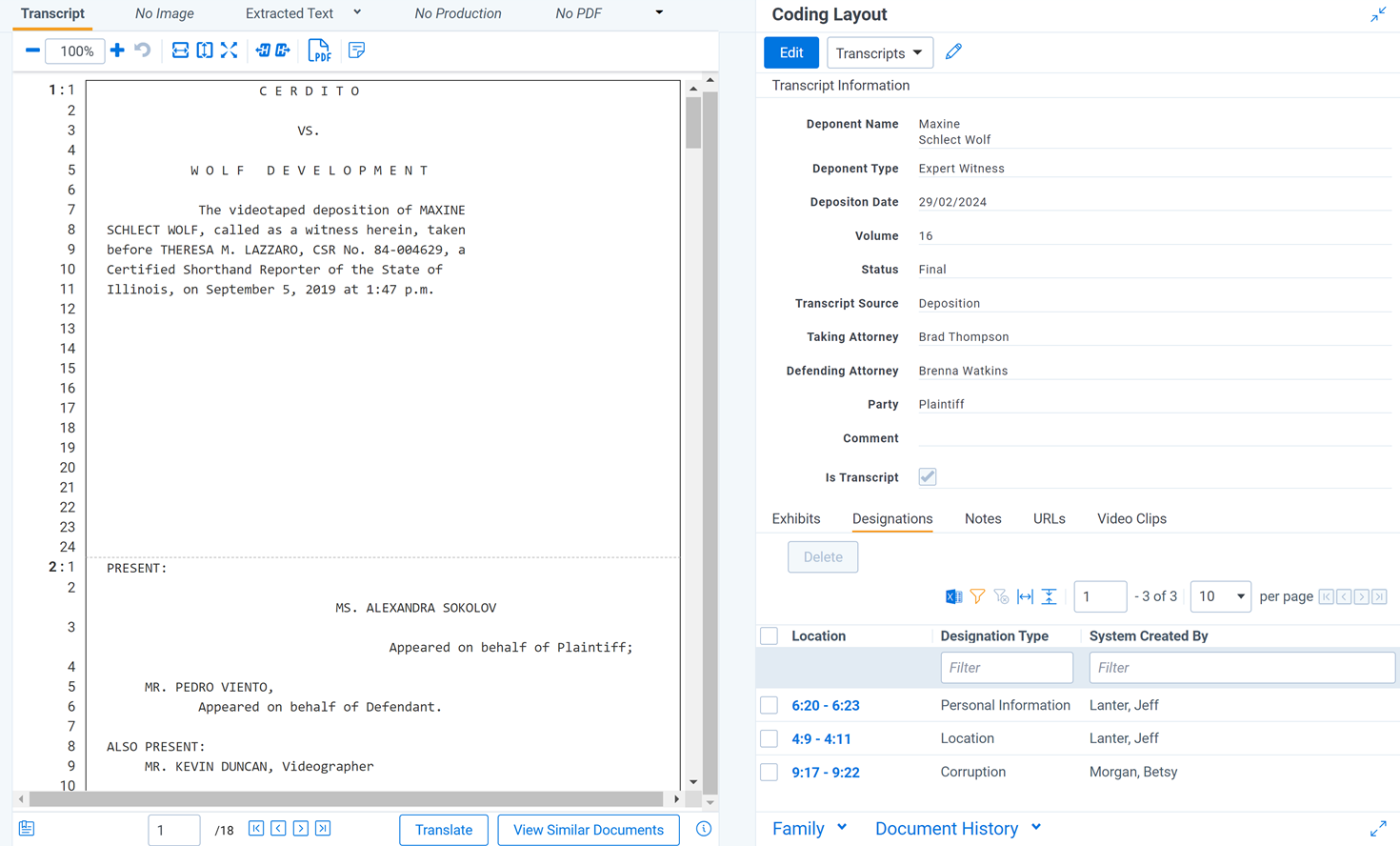Go to previous highlight term icon

coord(263,50)
